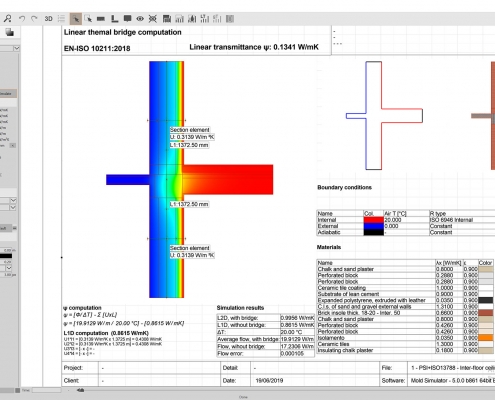Click the brick-red material color swatch
This screenshot has width=495, height=400.
[x=486, y=313]
